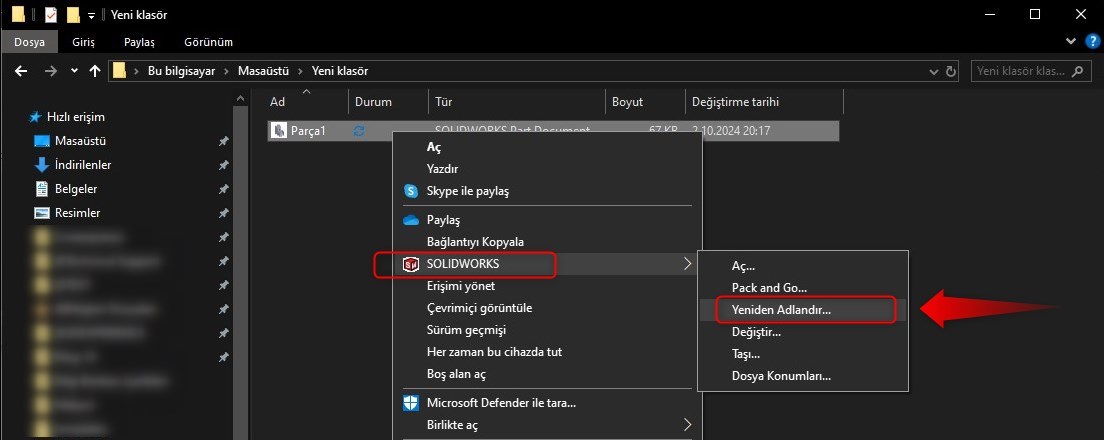Select Hızlı erişim in navigation pane
Viewport: 1104px width, 440px height.
[x=75, y=117]
